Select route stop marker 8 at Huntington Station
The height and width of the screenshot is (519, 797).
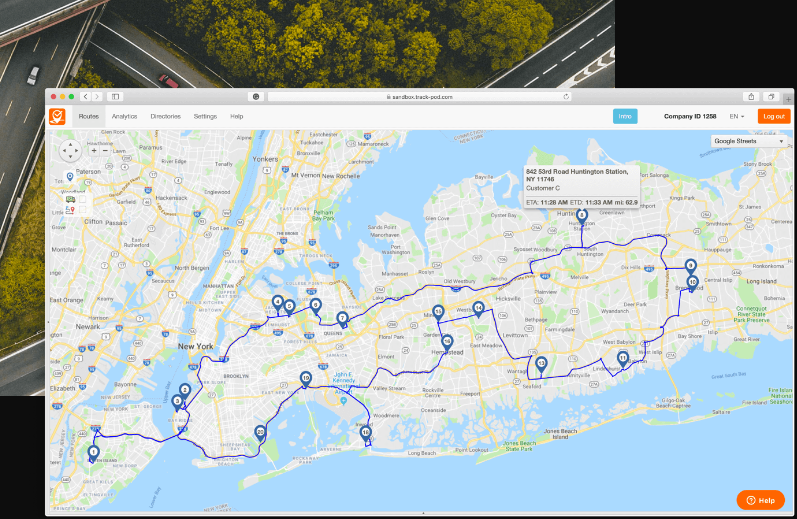point(582,216)
